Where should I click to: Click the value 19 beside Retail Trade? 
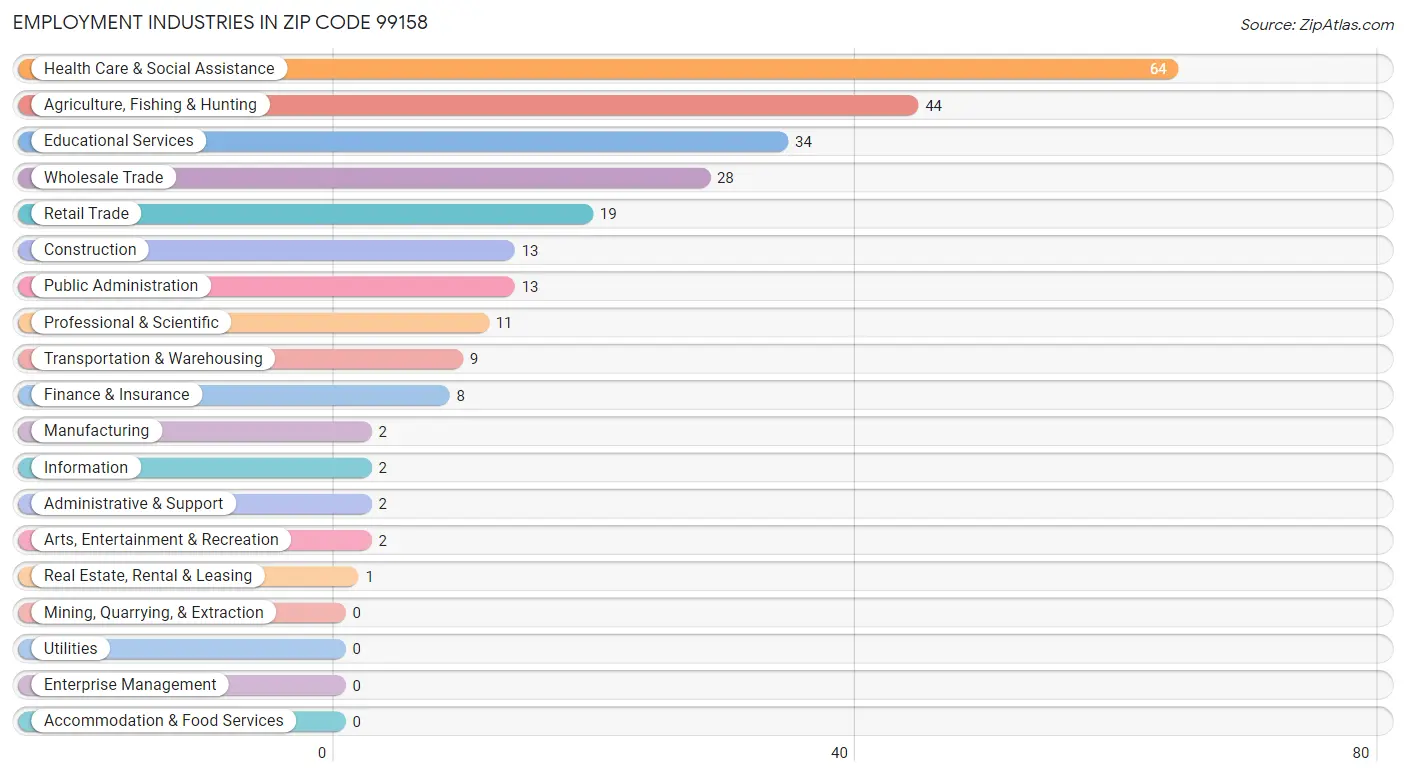(608, 215)
